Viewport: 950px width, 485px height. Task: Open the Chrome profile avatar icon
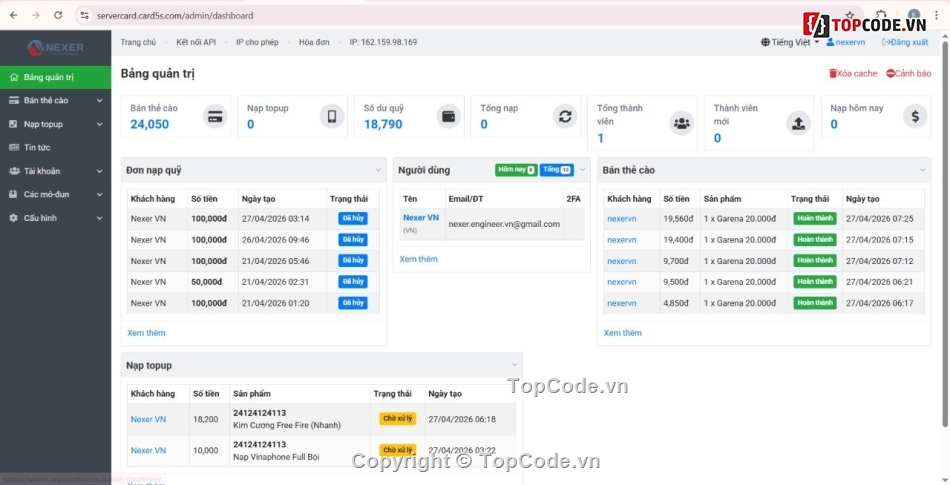914,16
